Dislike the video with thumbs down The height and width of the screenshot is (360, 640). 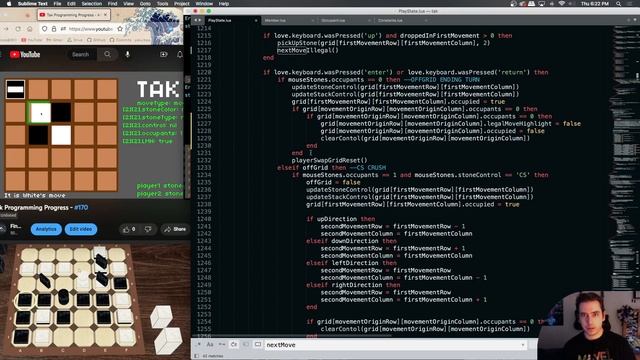point(148,229)
